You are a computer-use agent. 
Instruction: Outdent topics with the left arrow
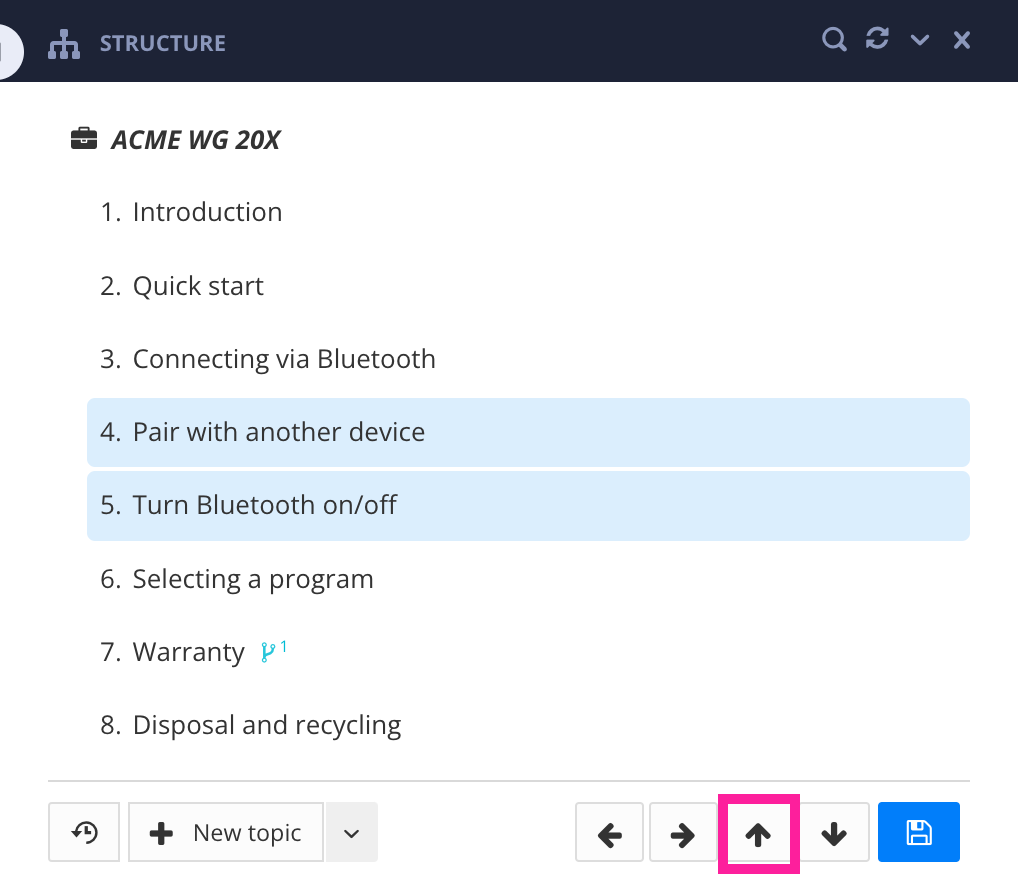tap(609, 831)
